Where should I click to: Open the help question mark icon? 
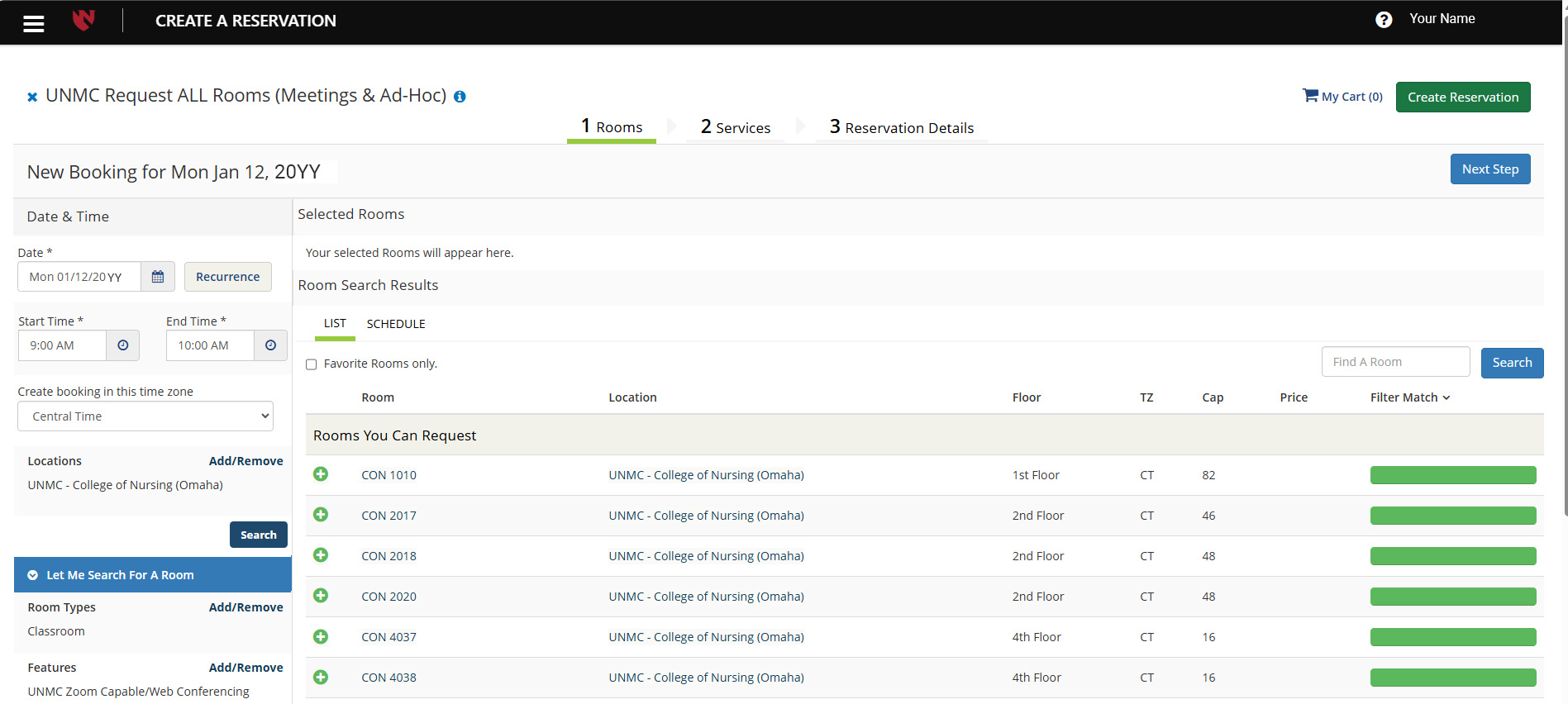tap(1384, 20)
